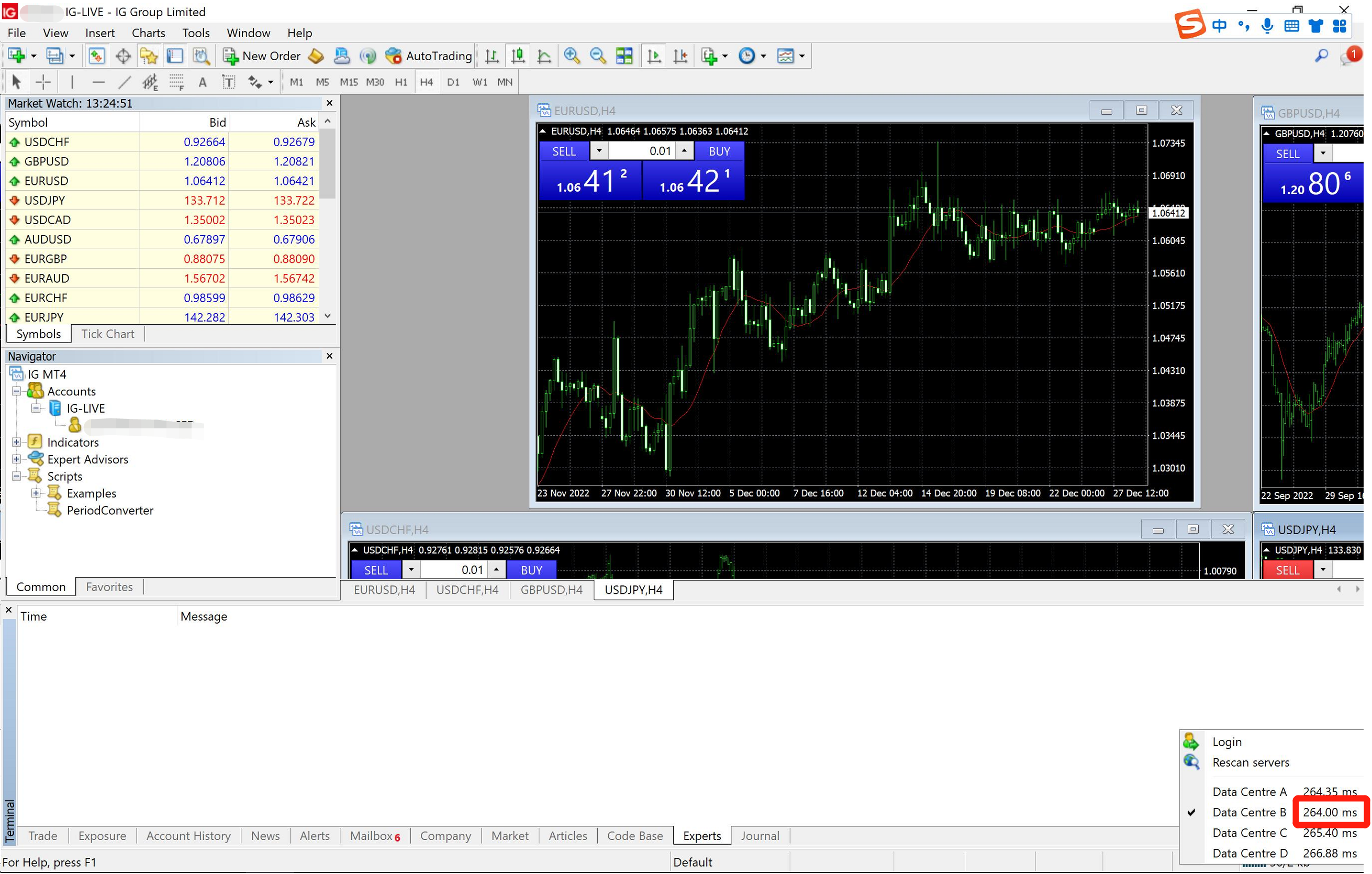The width and height of the screenshot is (1372, 874).
Task: Switch to the Tick Chart tab
Action: pyautogui.click(x=108, y=334)
